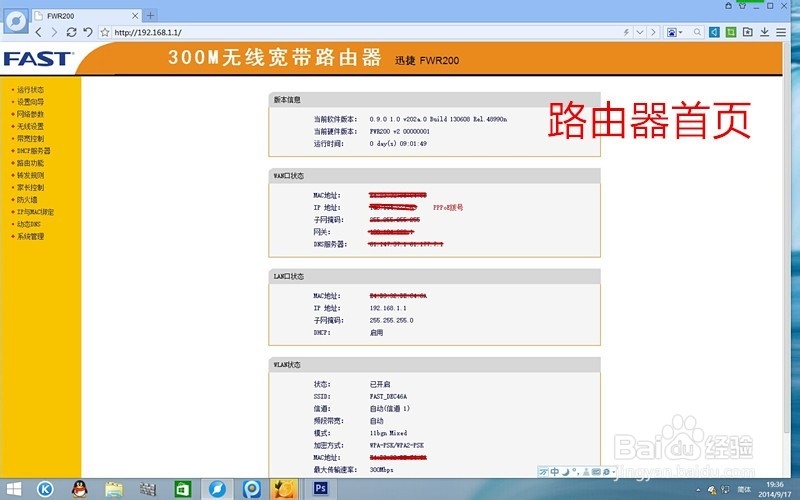Click the go arrow in address bar
The width and height of the screenshot is (800, 500).
coord(653,32)
